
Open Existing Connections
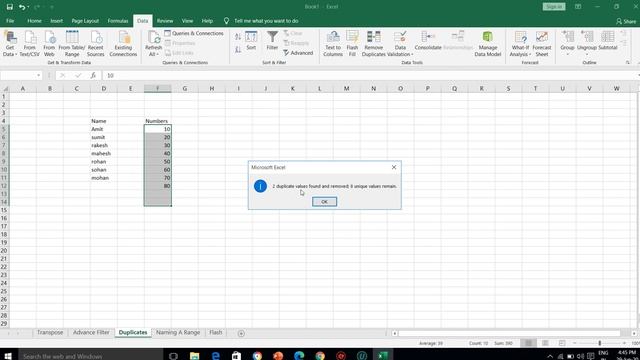point(123,44)
